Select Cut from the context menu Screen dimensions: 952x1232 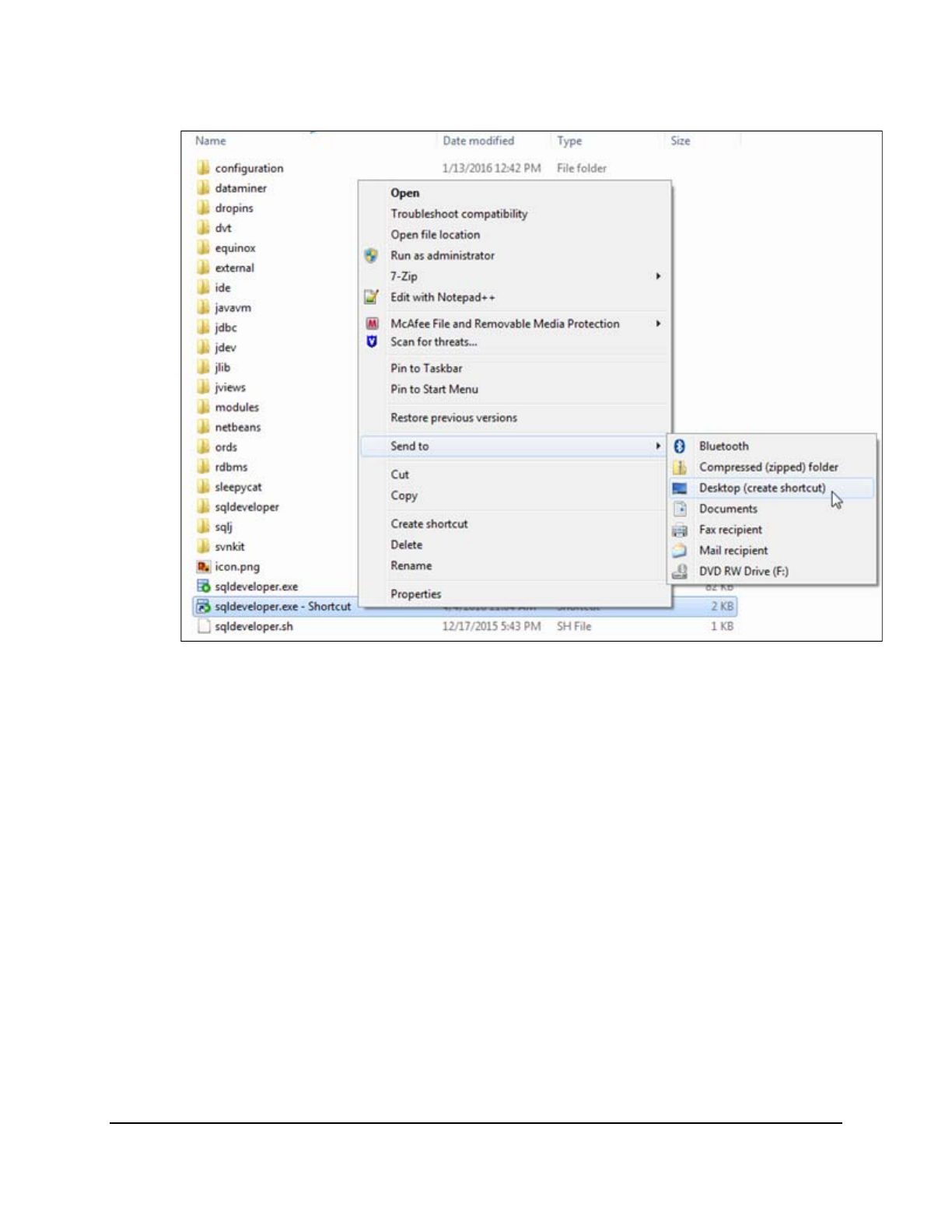400,474
